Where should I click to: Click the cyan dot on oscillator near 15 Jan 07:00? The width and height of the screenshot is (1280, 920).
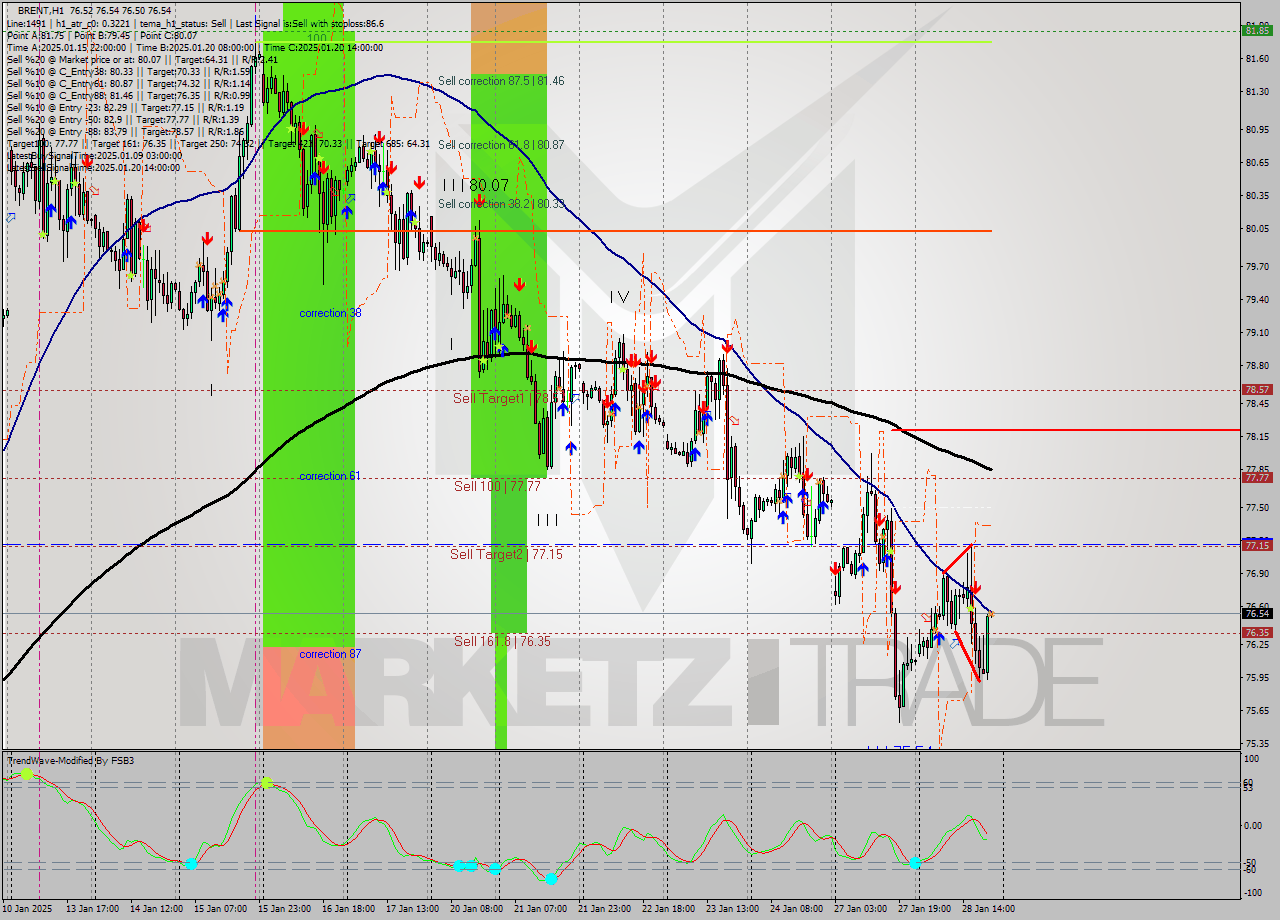coord(191,862)
